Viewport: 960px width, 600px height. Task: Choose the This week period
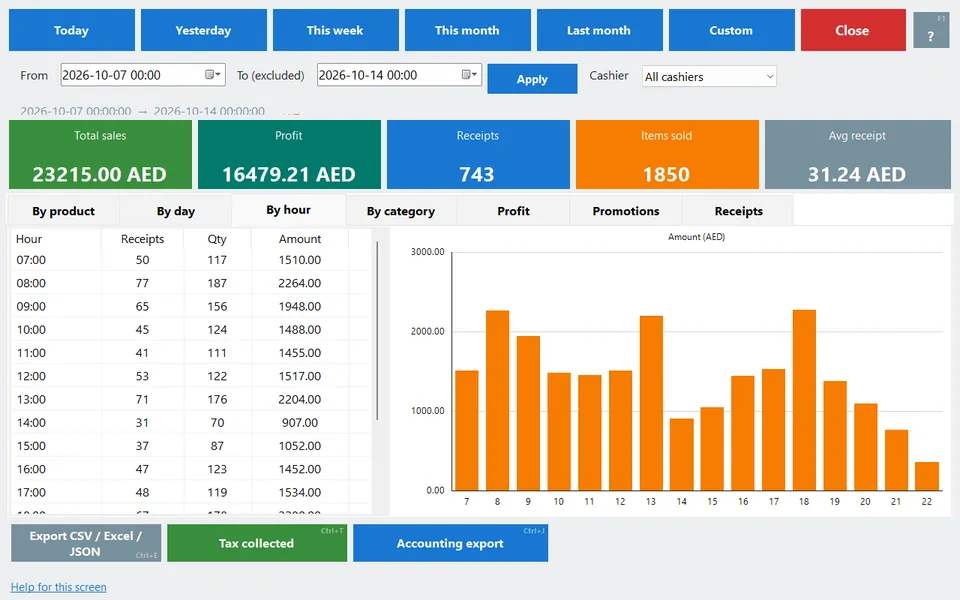(336, 30)
